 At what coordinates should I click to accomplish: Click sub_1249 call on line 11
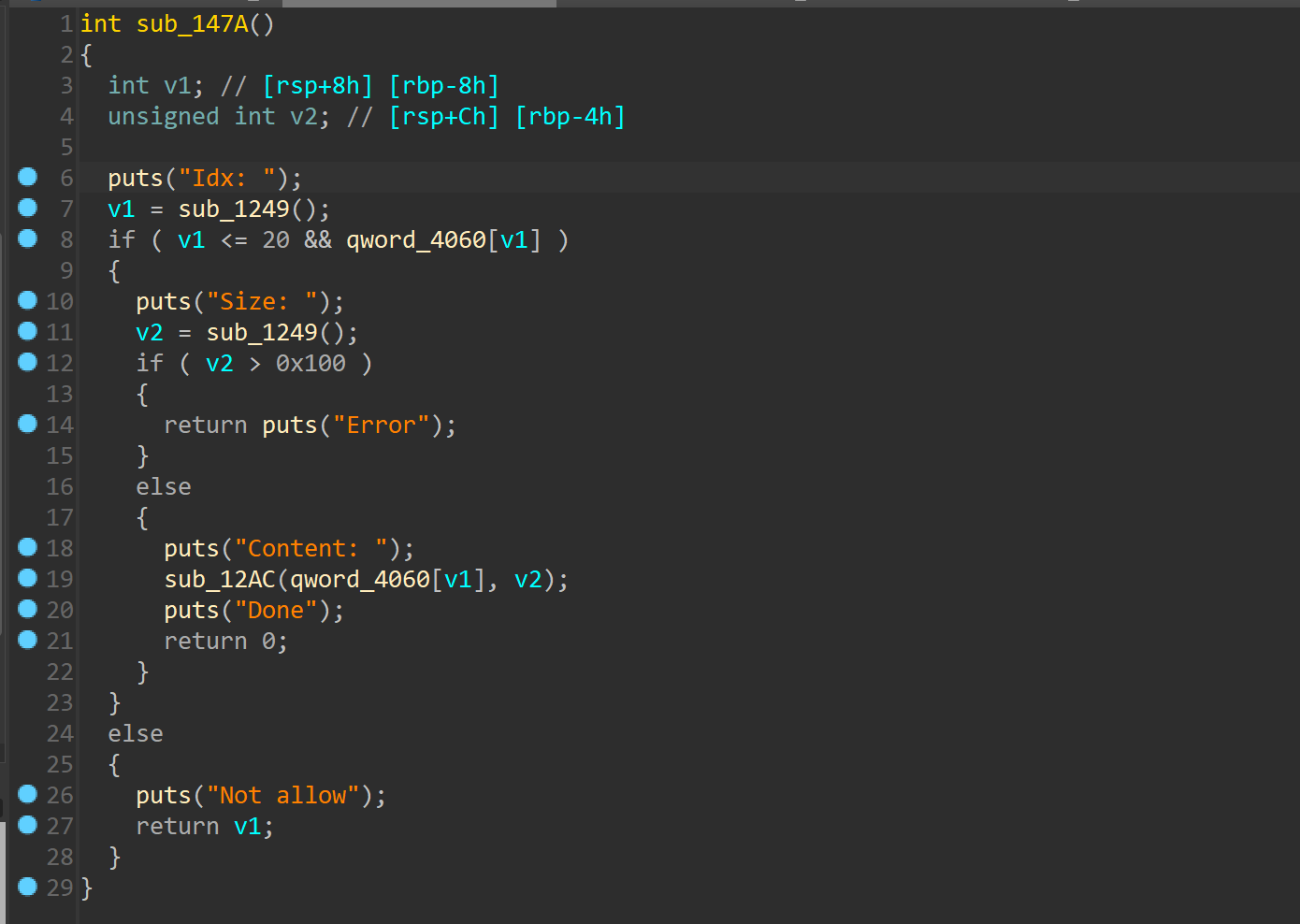tap(262, 333)
